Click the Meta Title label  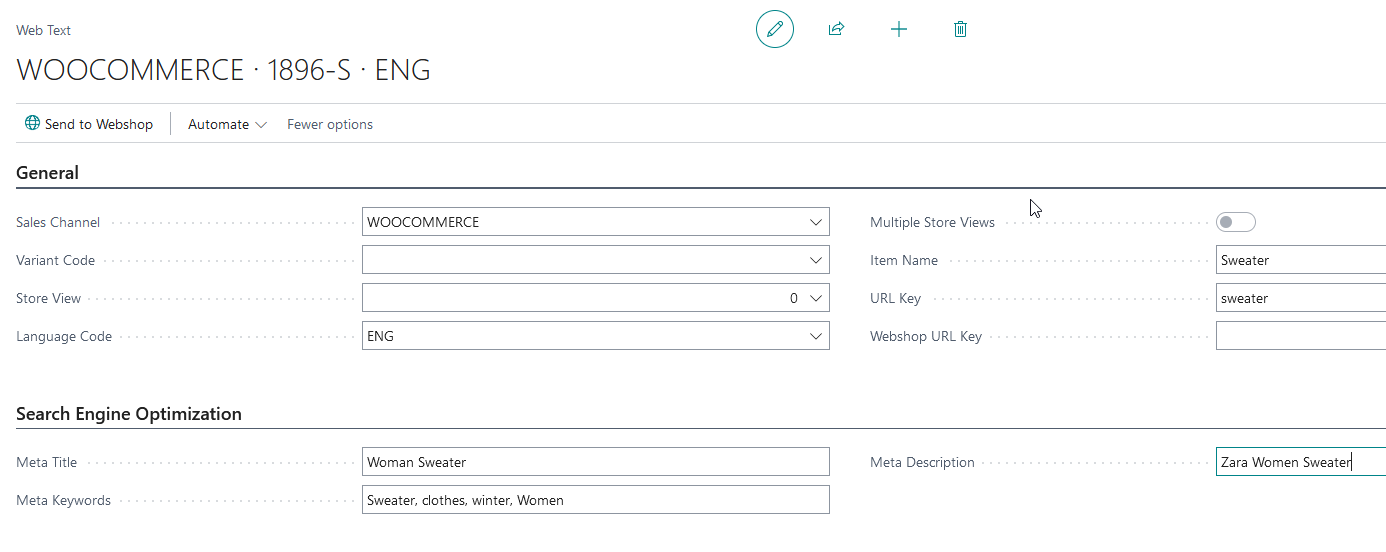tap(46, 462)
